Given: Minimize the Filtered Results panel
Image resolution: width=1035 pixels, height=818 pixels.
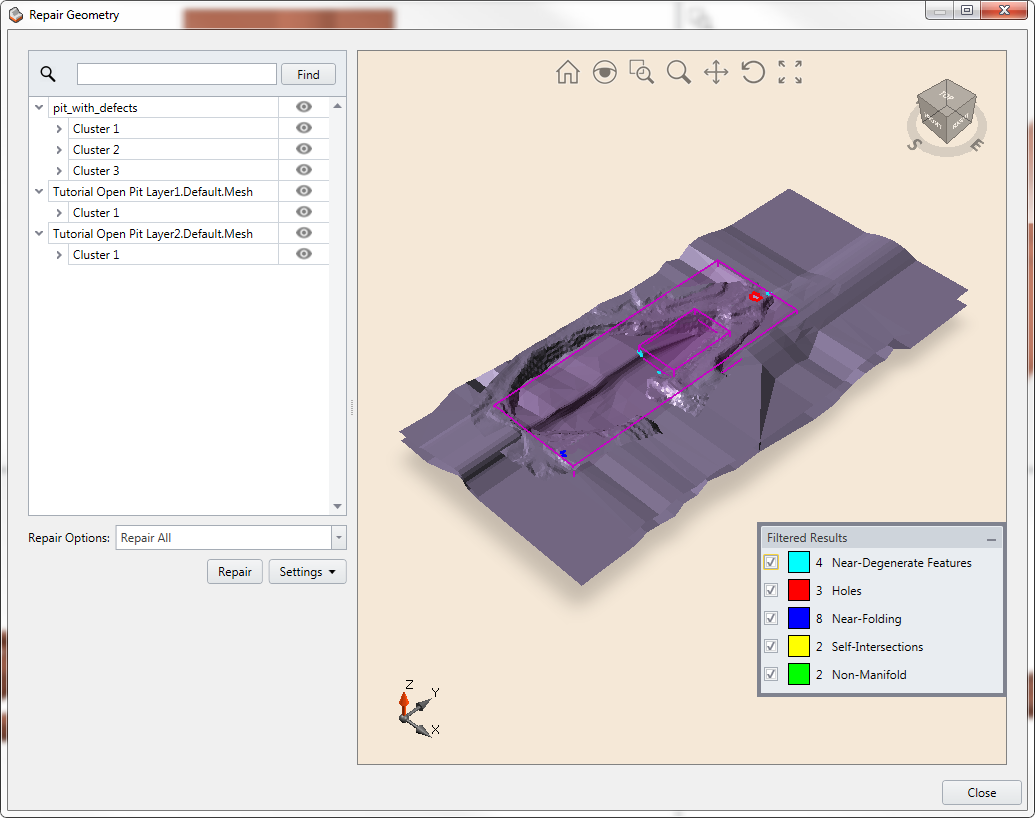Looking at the screenshot, I should tap(991, 539).
